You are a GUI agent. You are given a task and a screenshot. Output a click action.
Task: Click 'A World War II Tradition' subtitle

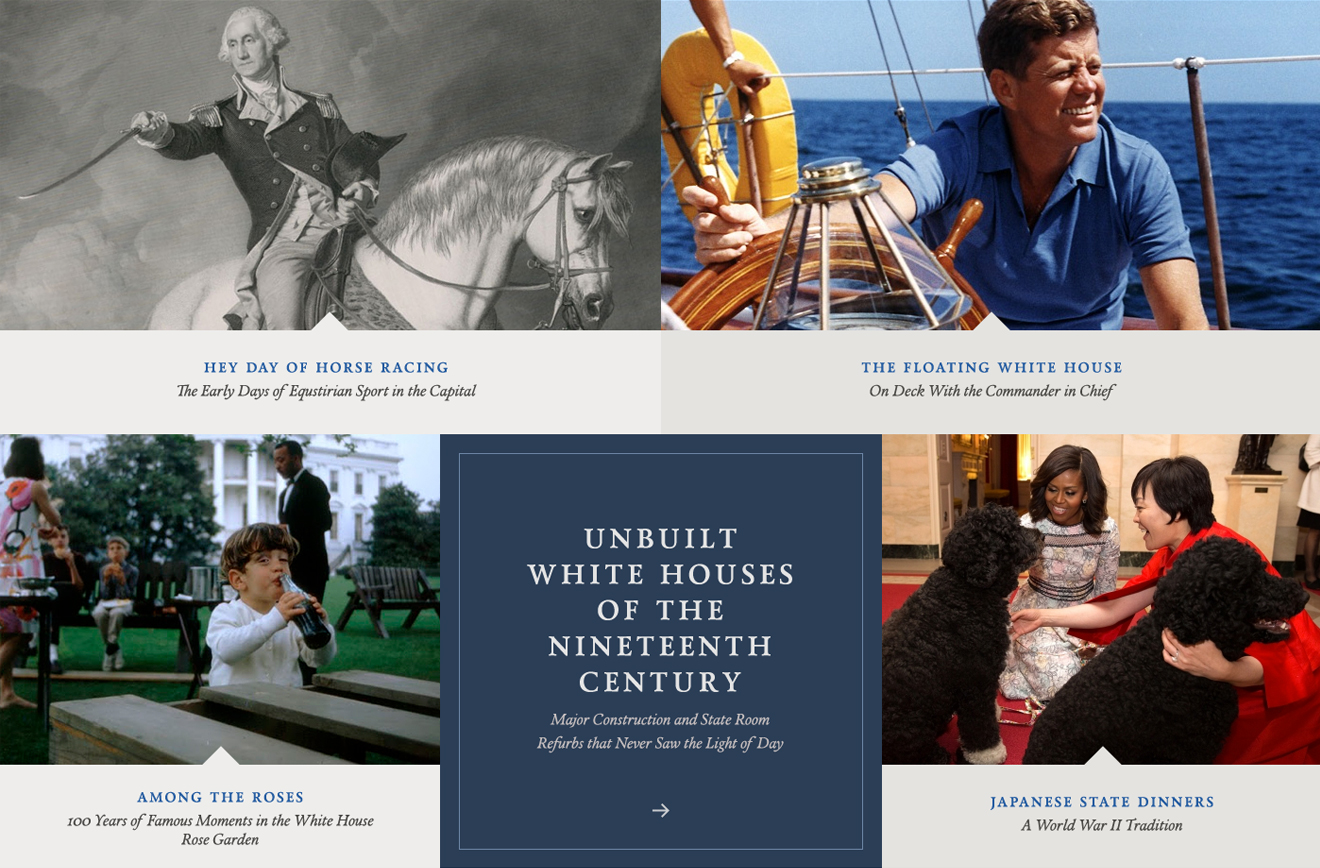[1102, 826]
